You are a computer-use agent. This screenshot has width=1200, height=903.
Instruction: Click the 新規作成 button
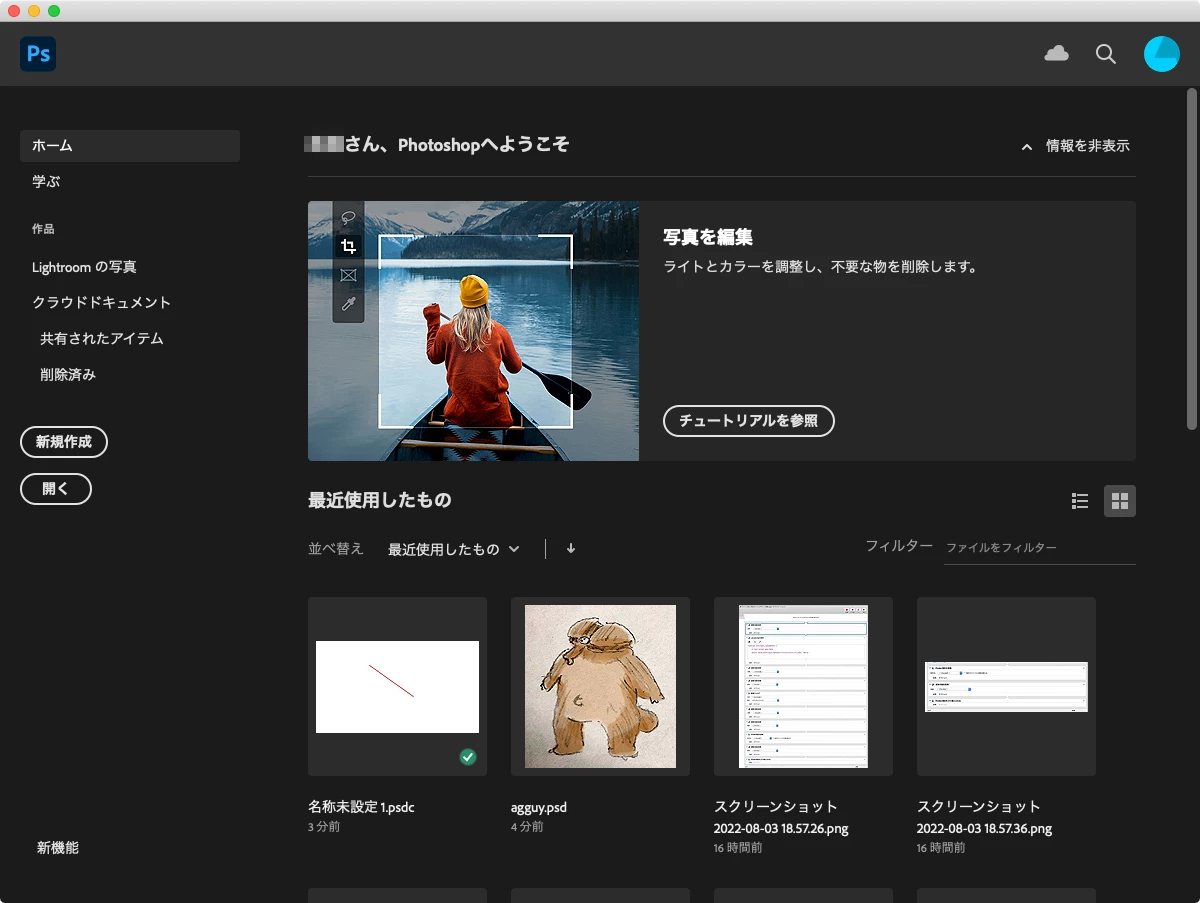tap(64, 442)
